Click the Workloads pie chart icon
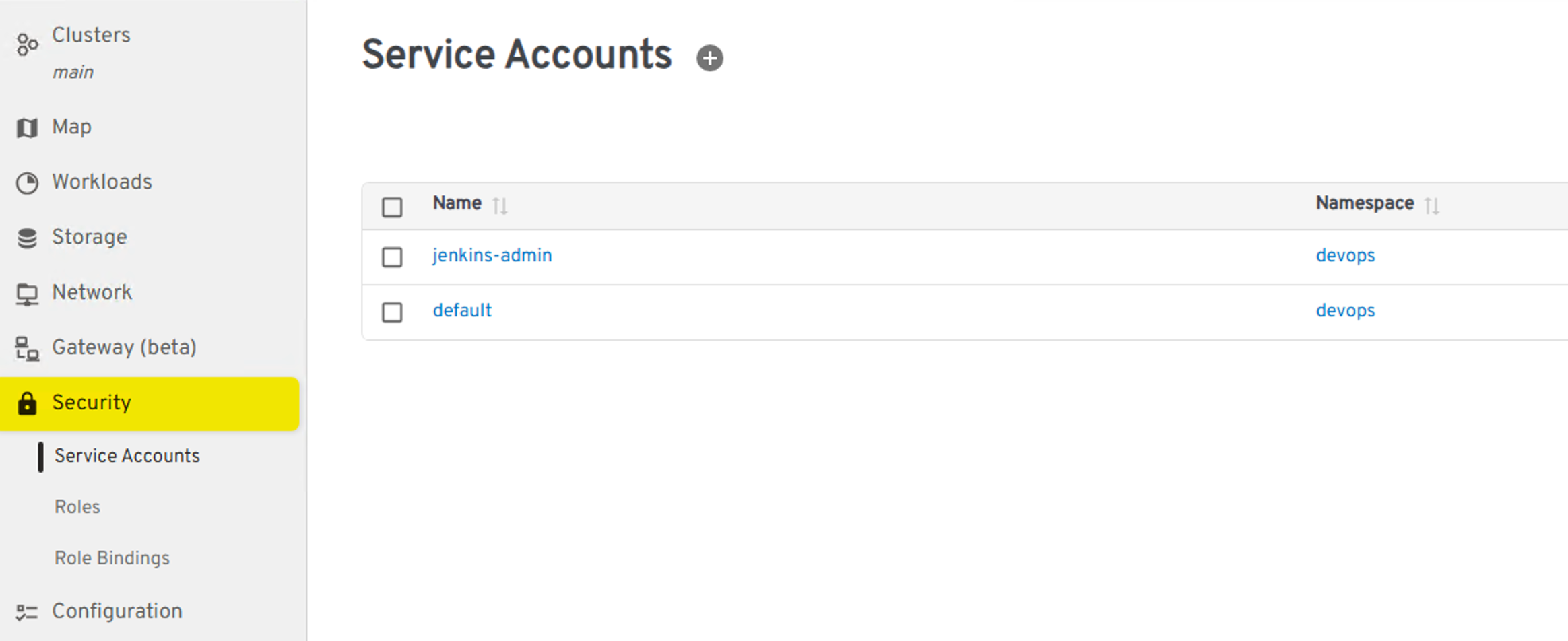This screenshot has height=641, width=1568. [27, 182]
